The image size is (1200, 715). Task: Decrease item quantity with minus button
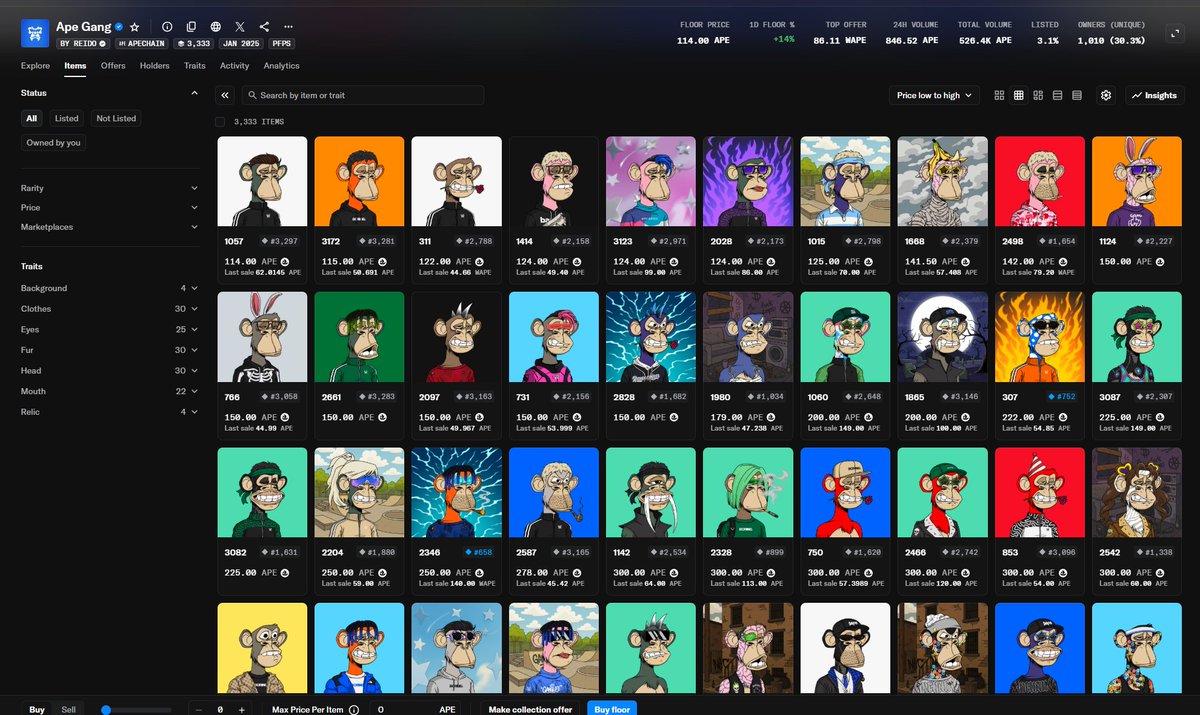point(199,709)
